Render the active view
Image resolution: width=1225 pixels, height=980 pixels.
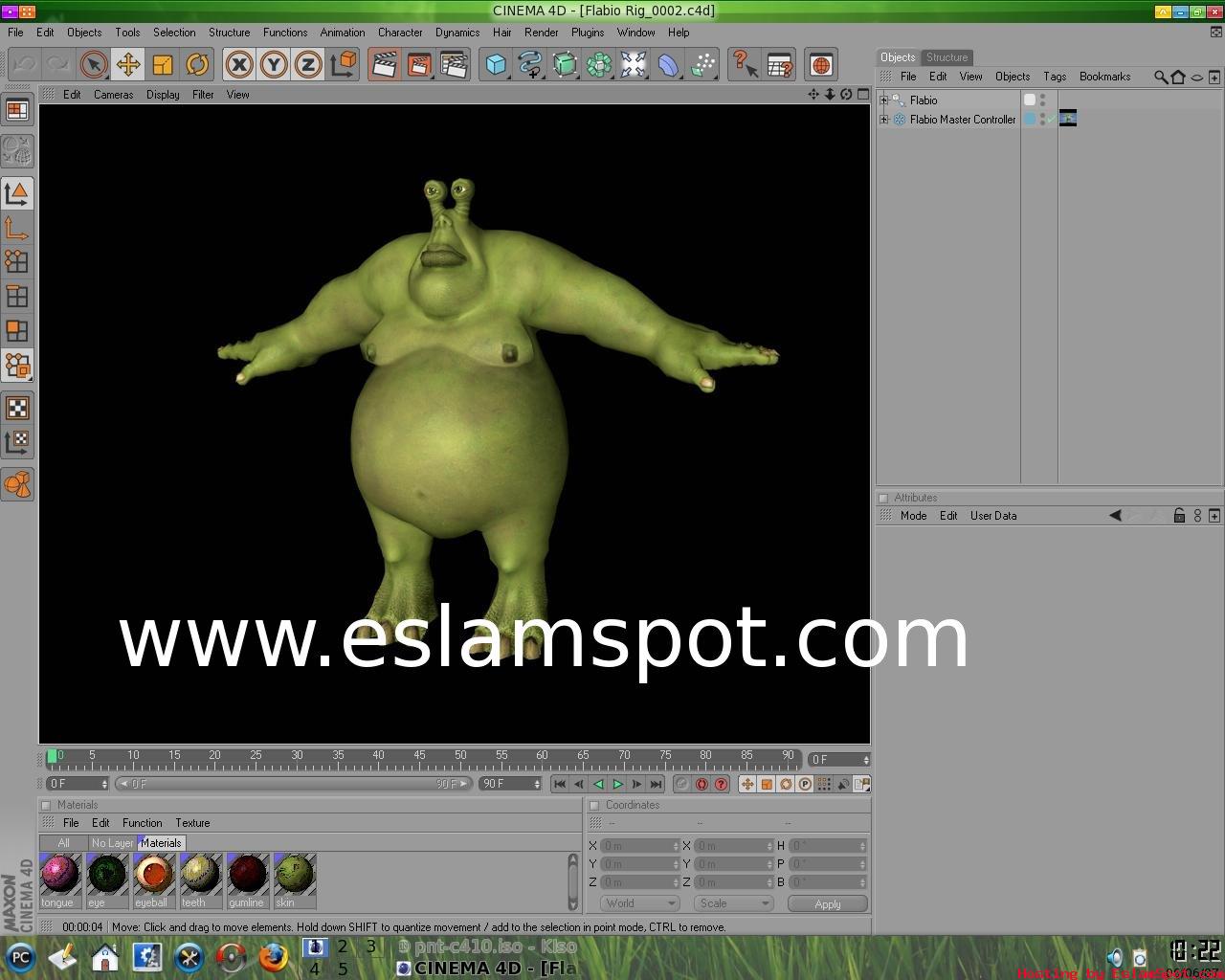pyautogui.click(x=385, y=65)
